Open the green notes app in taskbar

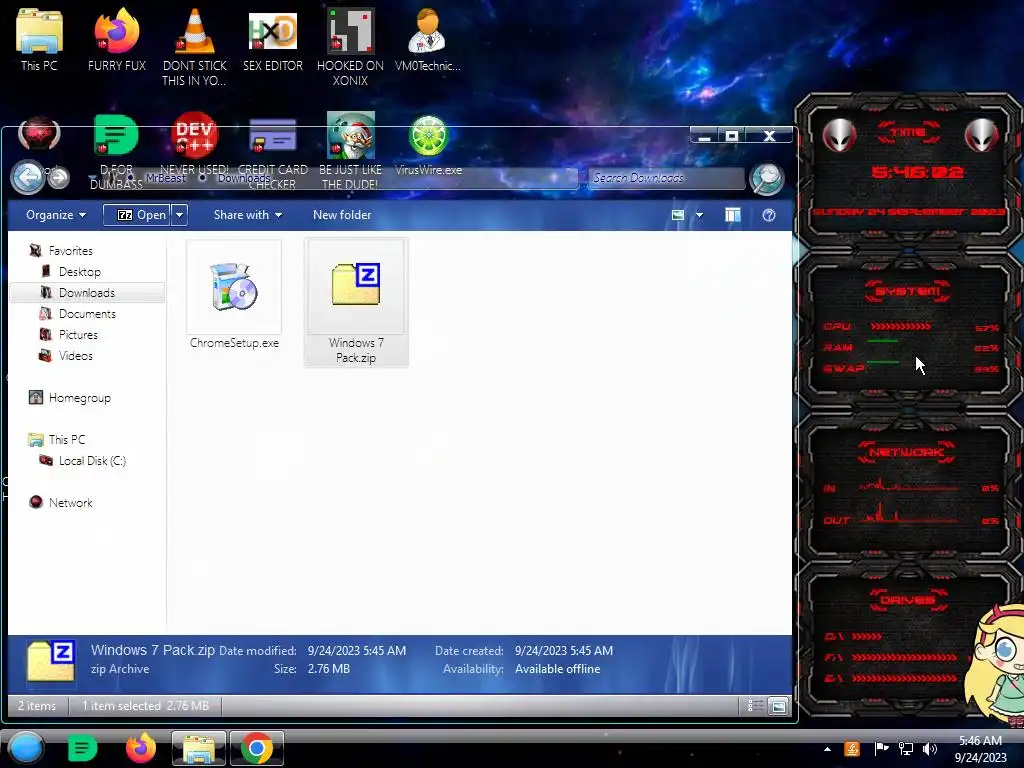tap(82, 748)
